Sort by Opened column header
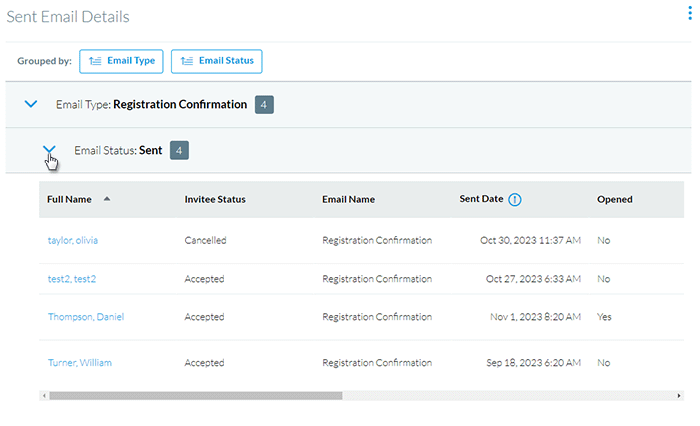 point(614,199)
